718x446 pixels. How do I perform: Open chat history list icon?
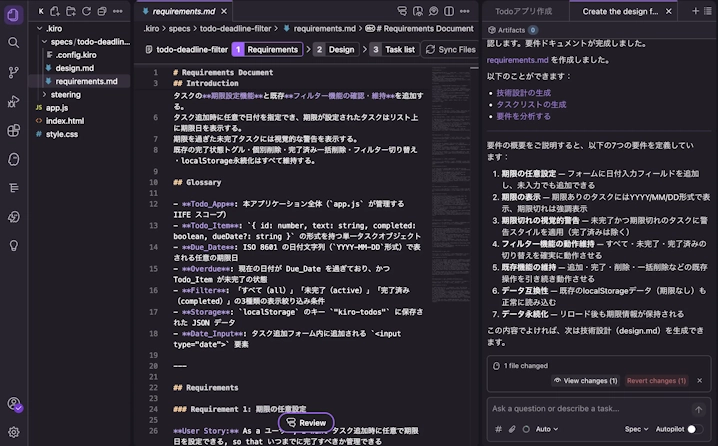tap(708, 11)
